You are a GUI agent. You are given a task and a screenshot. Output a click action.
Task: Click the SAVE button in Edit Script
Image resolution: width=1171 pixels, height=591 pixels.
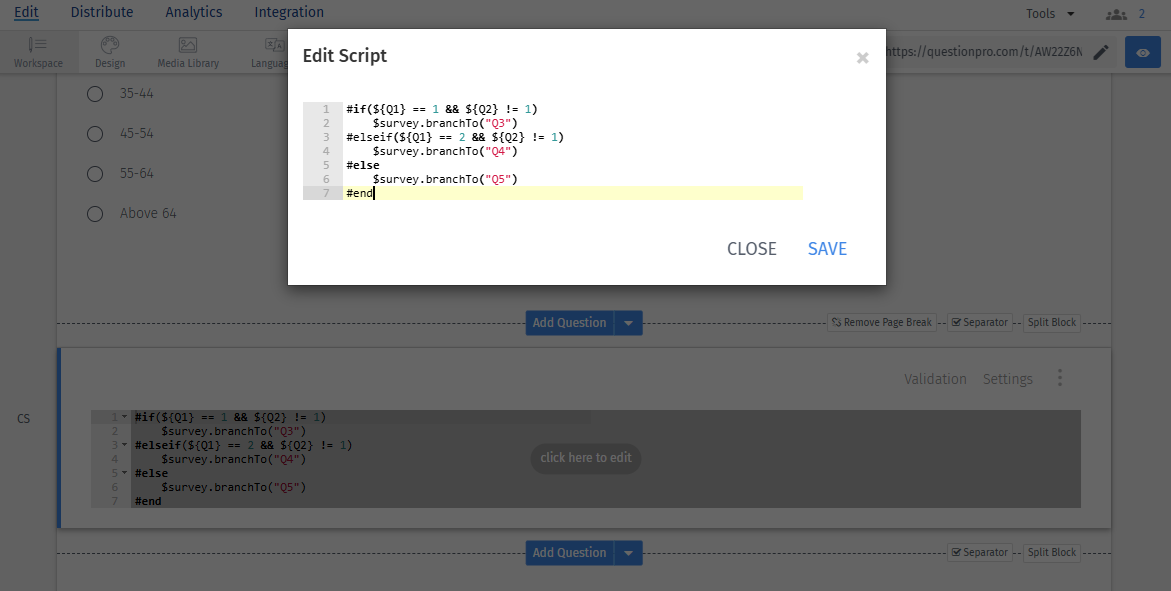pyautogui.click(x=827, y=249)
